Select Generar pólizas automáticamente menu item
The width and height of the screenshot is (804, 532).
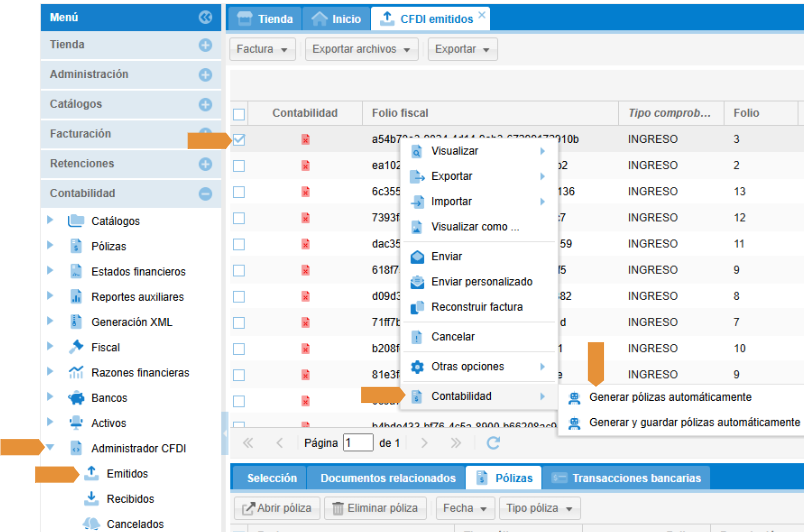pyautogui.click(x=670, y=397)
